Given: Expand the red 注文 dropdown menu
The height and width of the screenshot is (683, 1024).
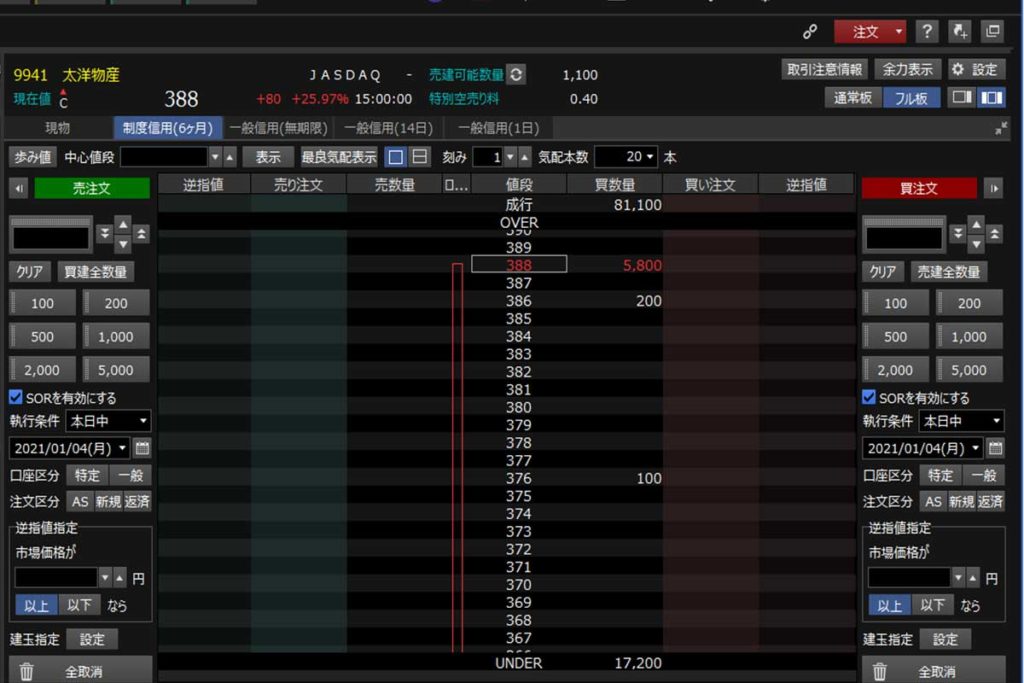Looking at the screenshot, I should click(x=899, y=32).
